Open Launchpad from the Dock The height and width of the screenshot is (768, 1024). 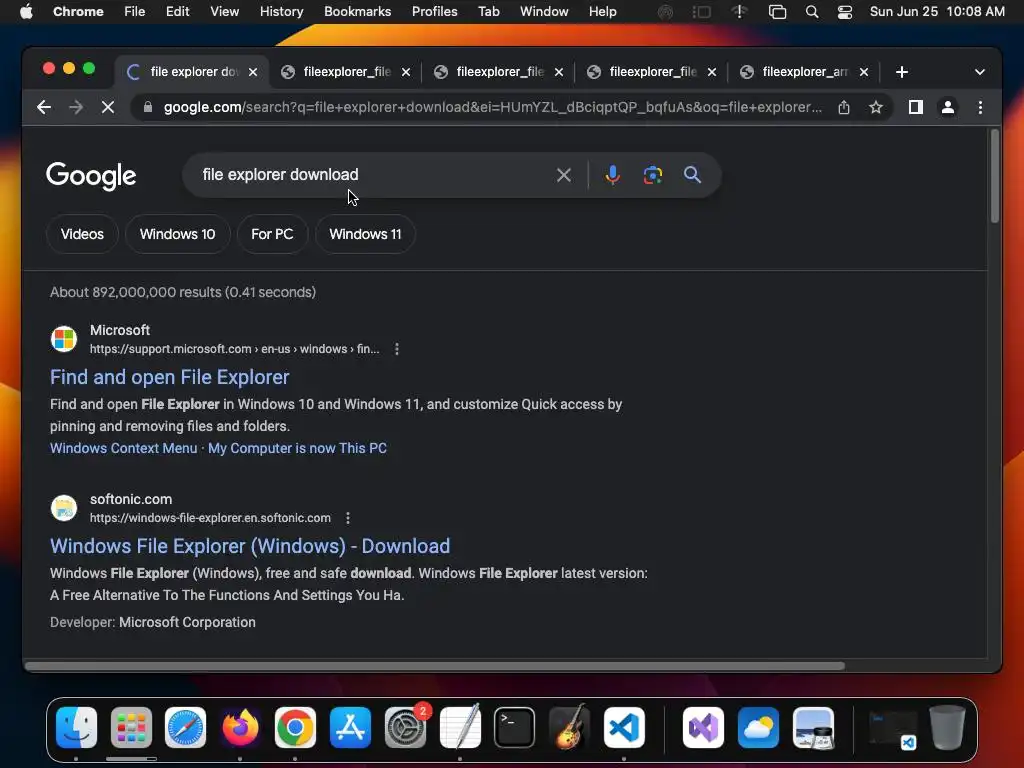pyautogui.click(x=131, y=728)
